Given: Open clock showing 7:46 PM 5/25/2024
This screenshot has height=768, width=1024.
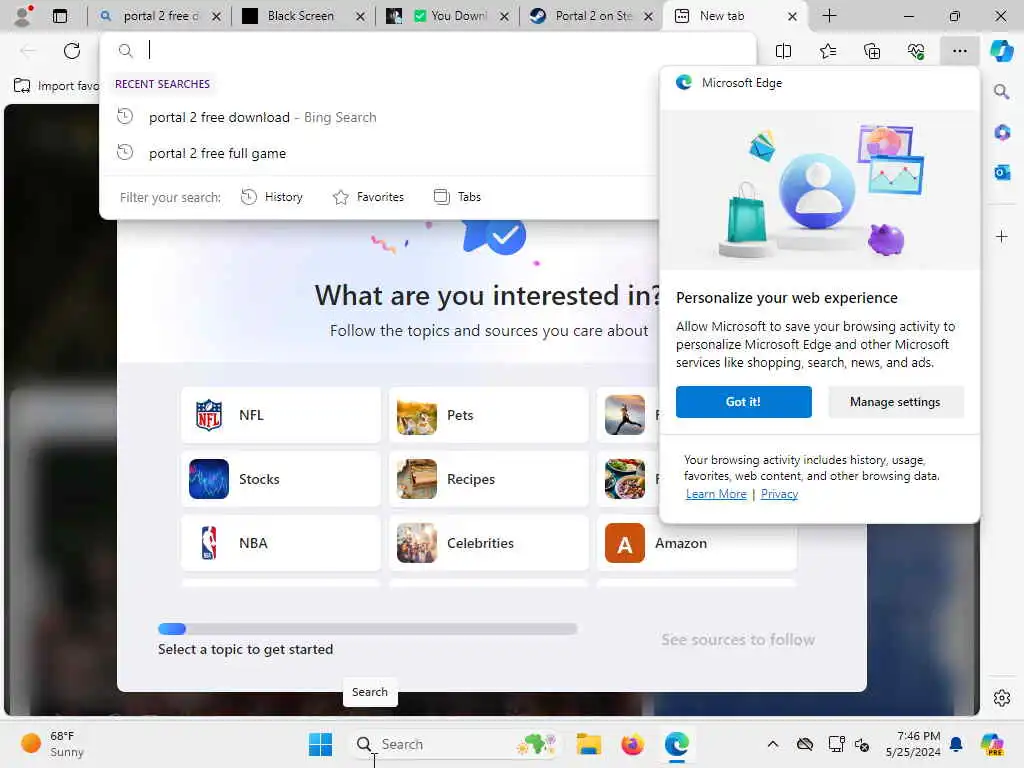Looking at the screenshot, I should click(913, 744).
